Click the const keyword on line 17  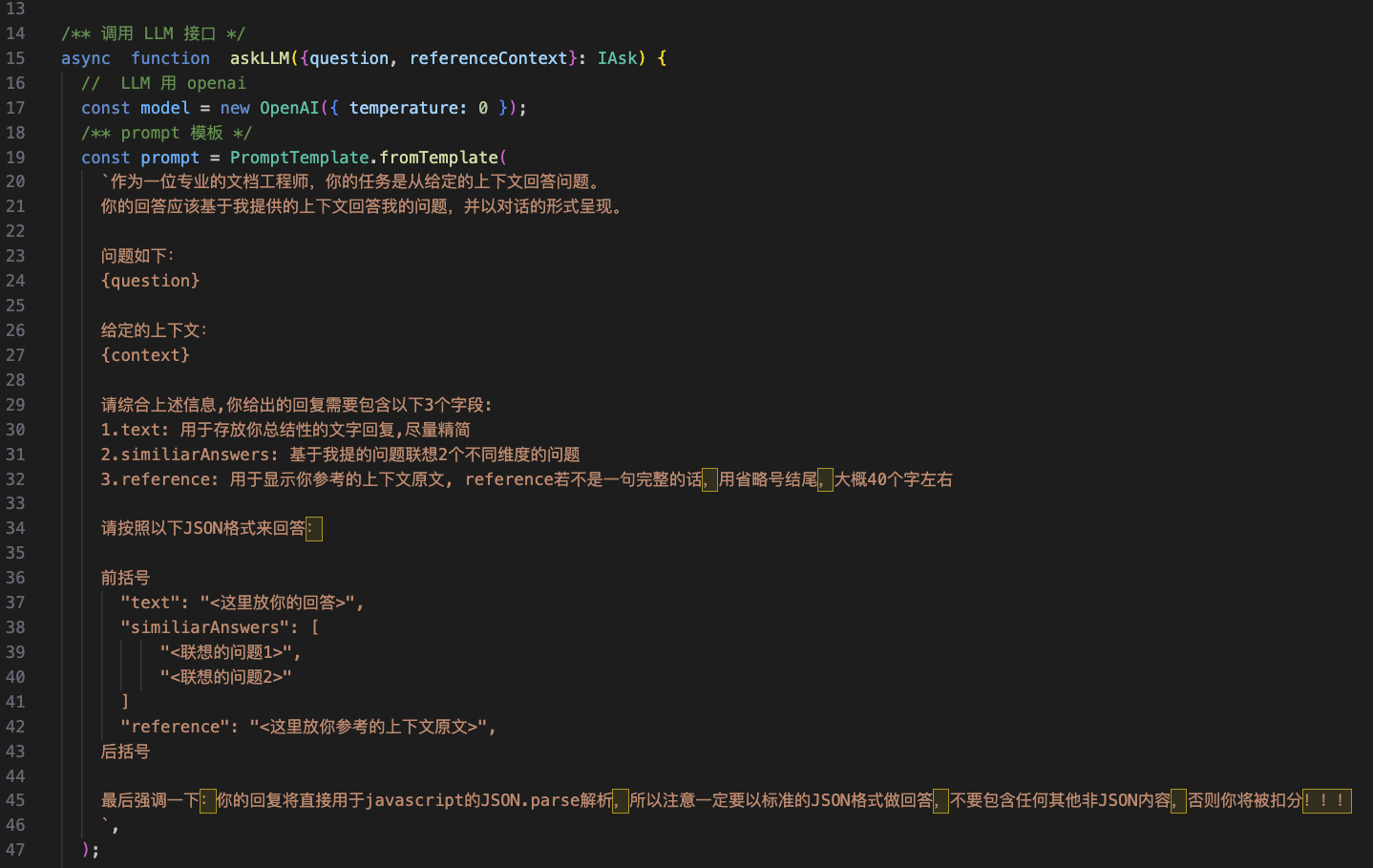[105, 108]
